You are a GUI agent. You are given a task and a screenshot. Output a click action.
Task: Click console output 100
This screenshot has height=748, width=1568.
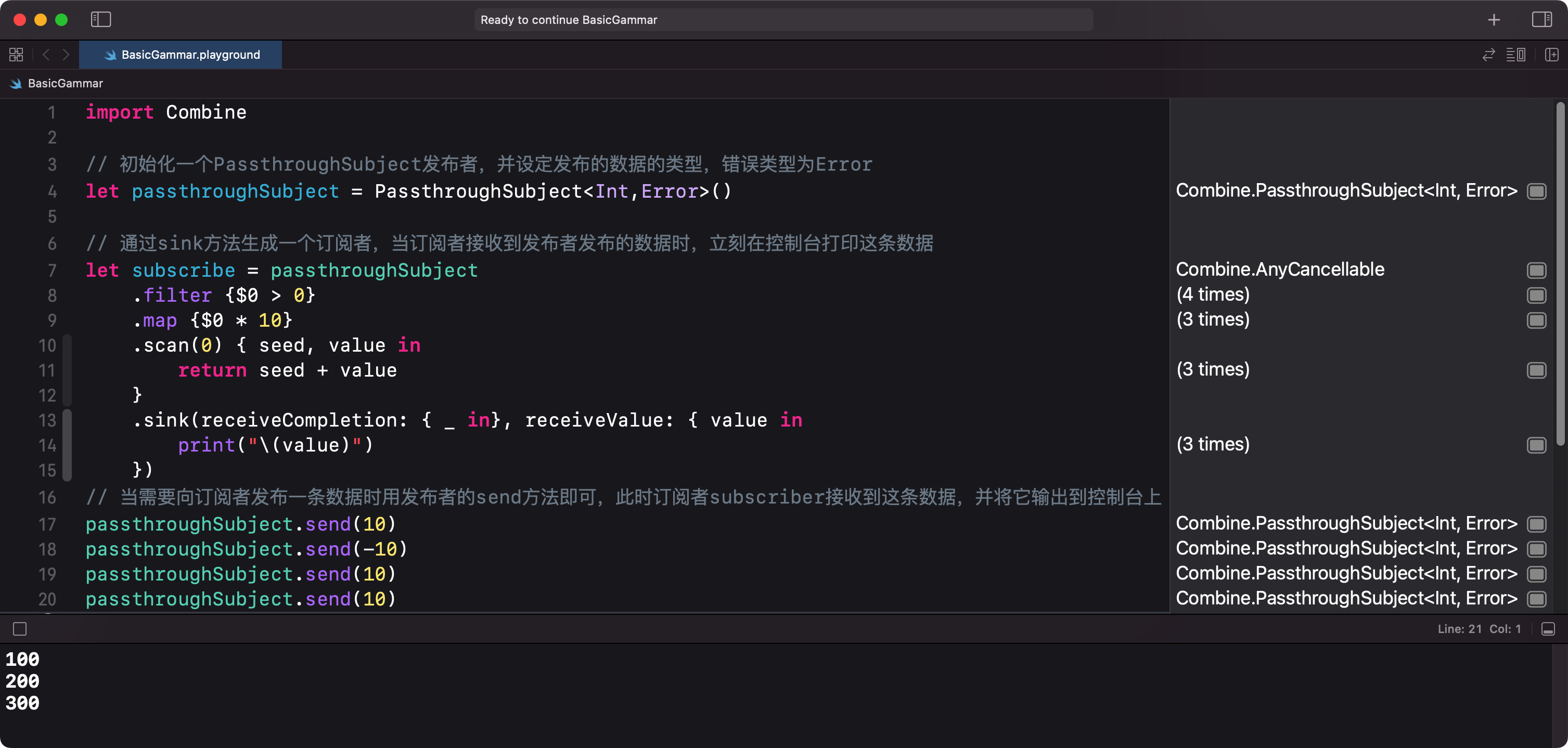pyautogui.click(x=22, y=660)
